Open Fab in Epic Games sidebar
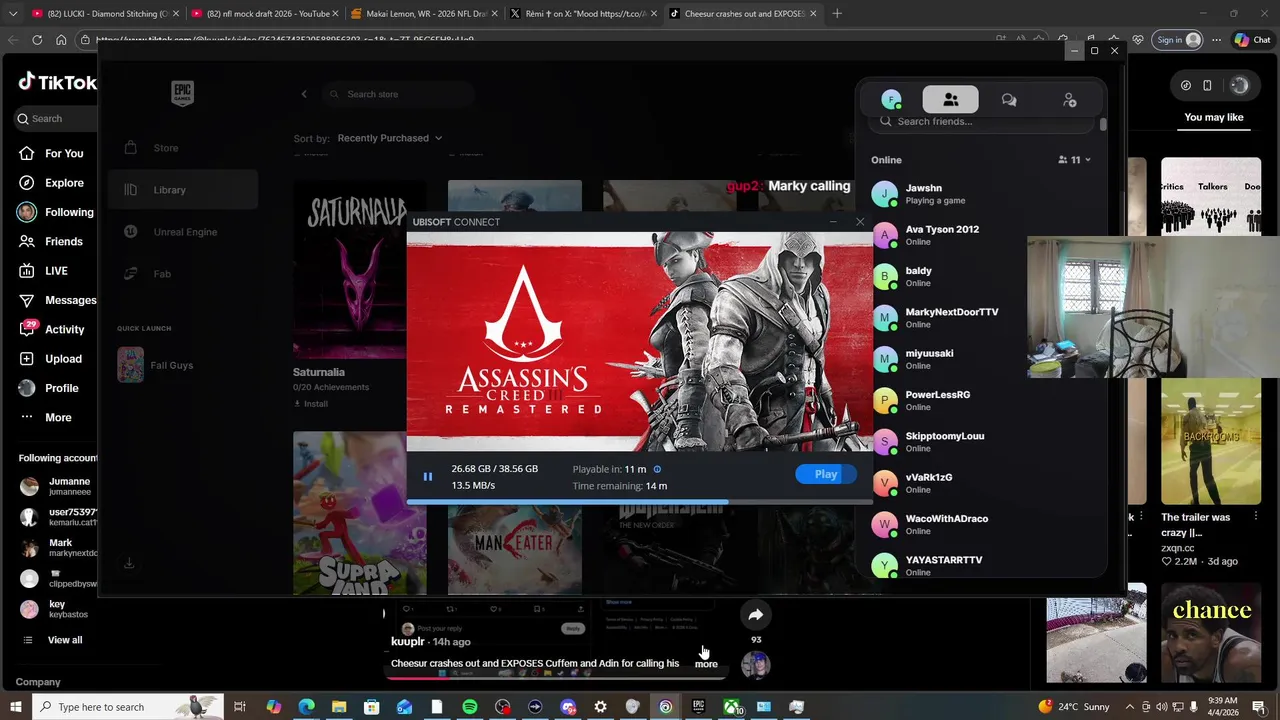The image size is (1280, 720). (183, 274)
